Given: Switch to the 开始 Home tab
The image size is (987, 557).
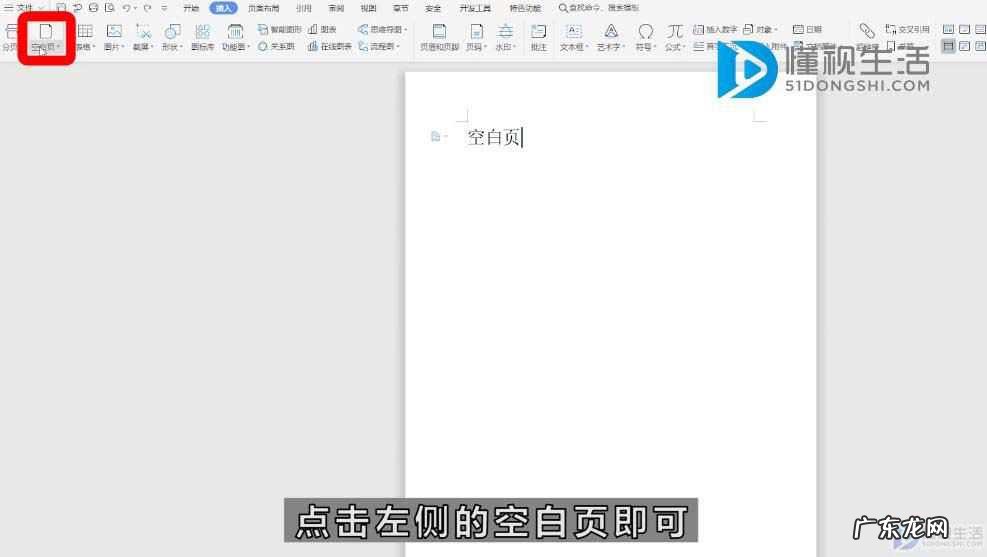Looking at the screenshot, I should [191, 8].
